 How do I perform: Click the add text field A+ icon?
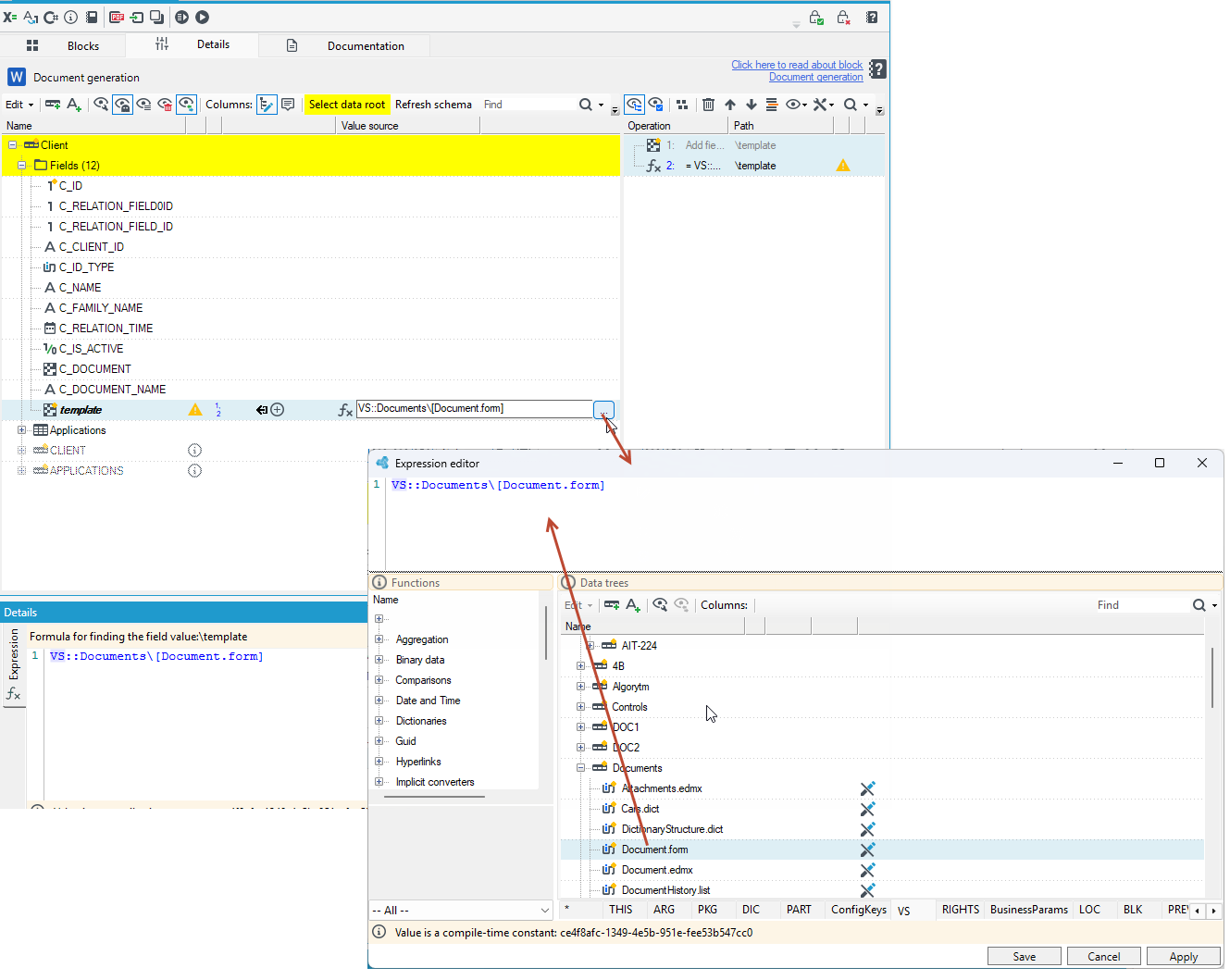pos(74,105)
